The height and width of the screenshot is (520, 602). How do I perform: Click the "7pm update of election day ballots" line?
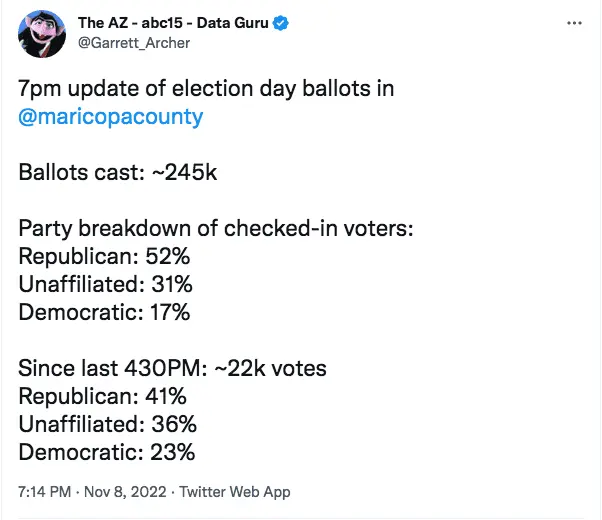[206, 88]
